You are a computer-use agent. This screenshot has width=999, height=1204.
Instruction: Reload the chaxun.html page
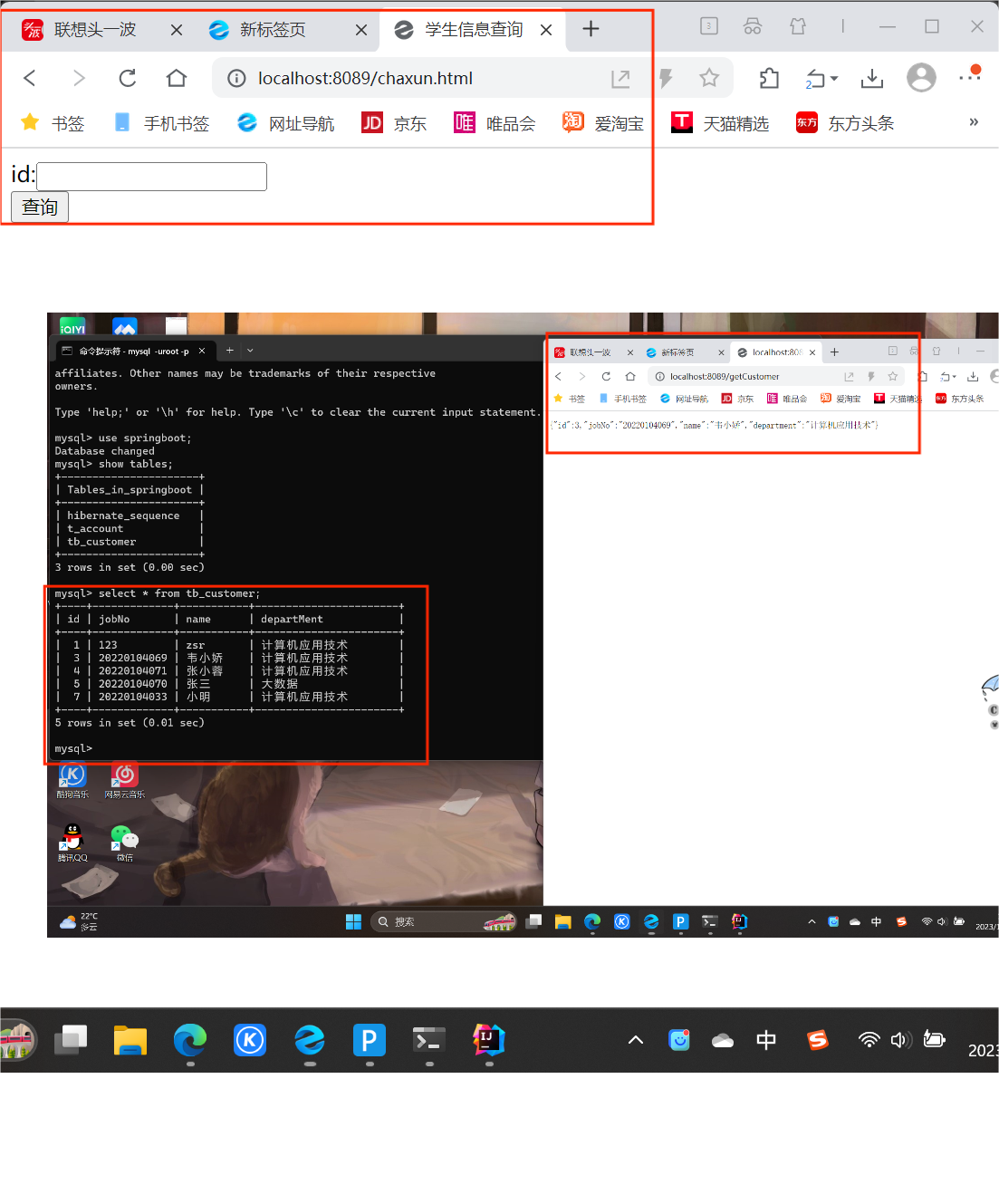pos(128,79)
